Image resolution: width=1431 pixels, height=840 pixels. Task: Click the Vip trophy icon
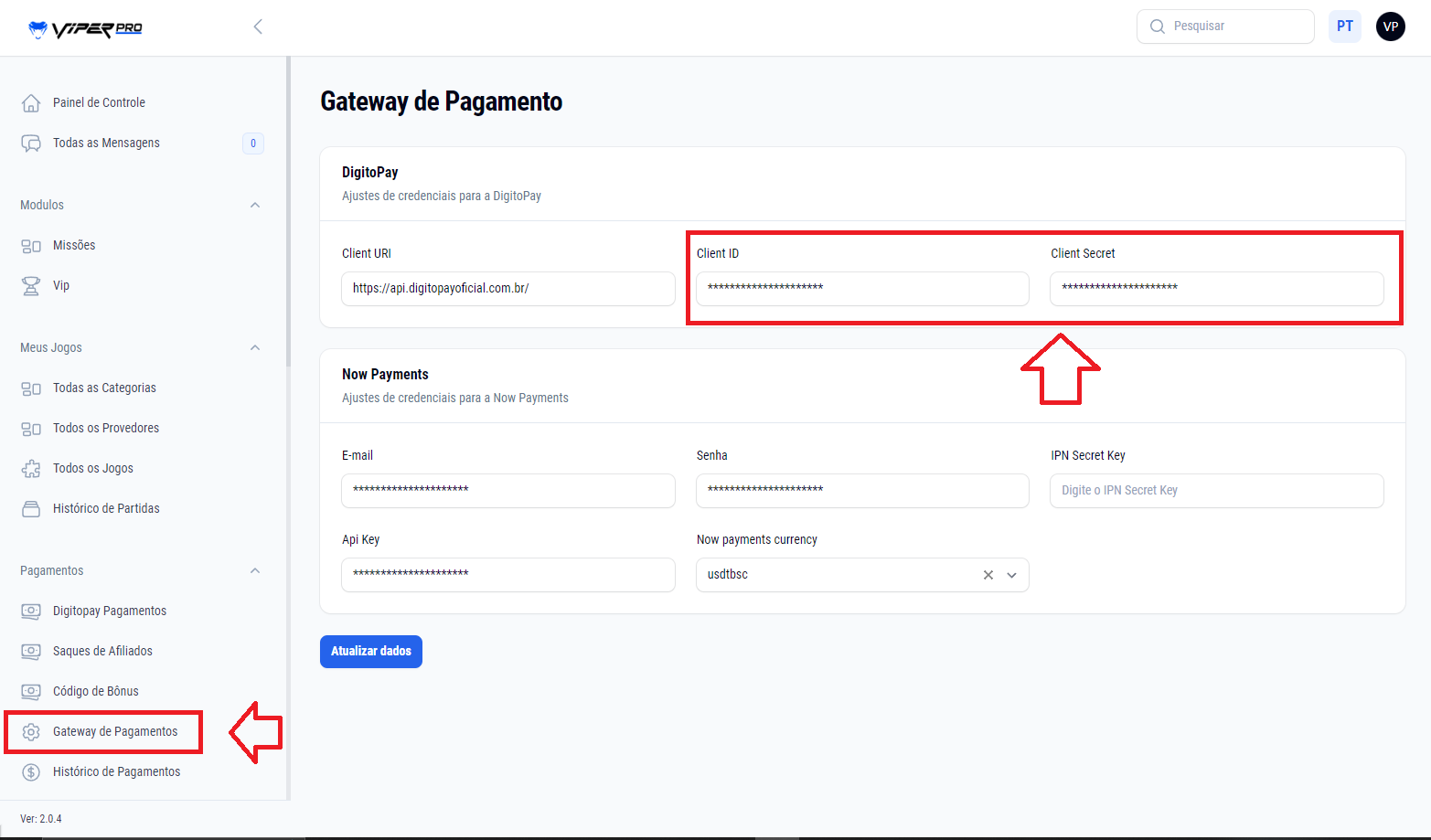(31, 286)
